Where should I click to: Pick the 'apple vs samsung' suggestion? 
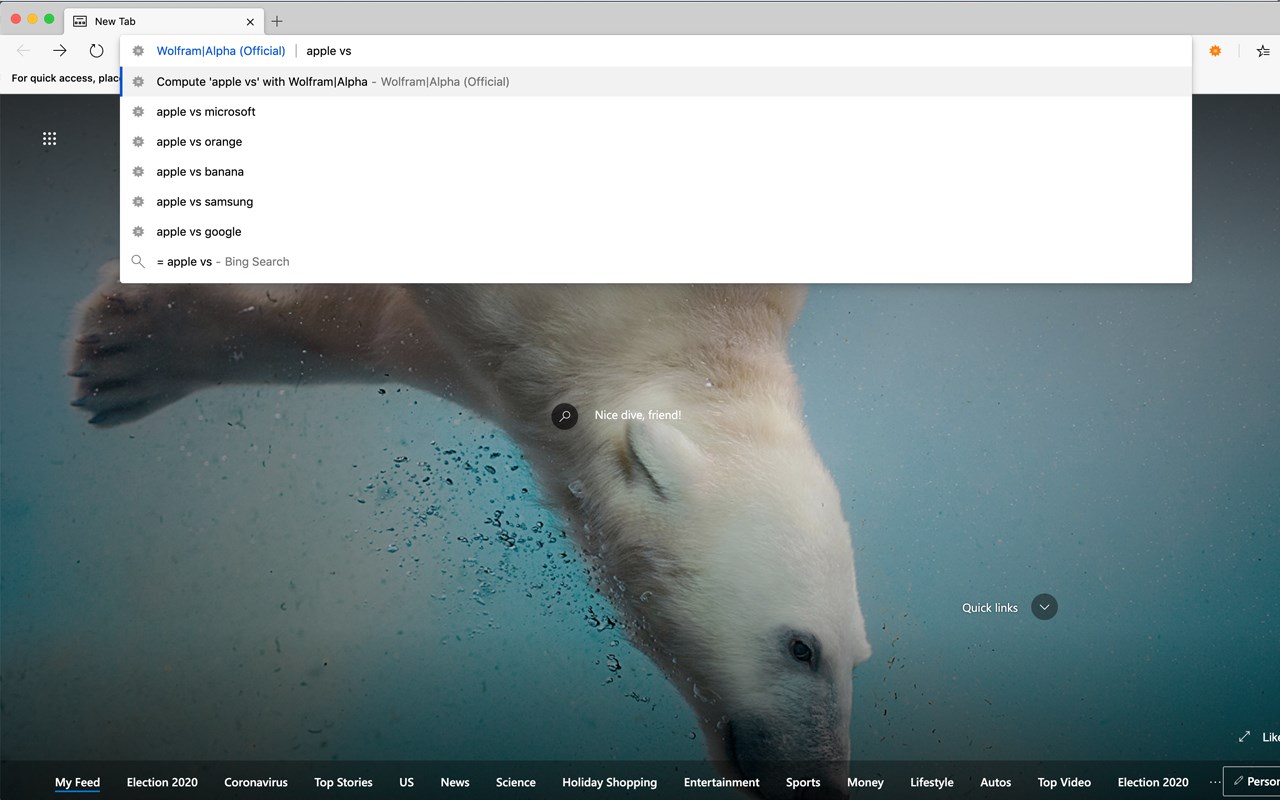(656, 202)
